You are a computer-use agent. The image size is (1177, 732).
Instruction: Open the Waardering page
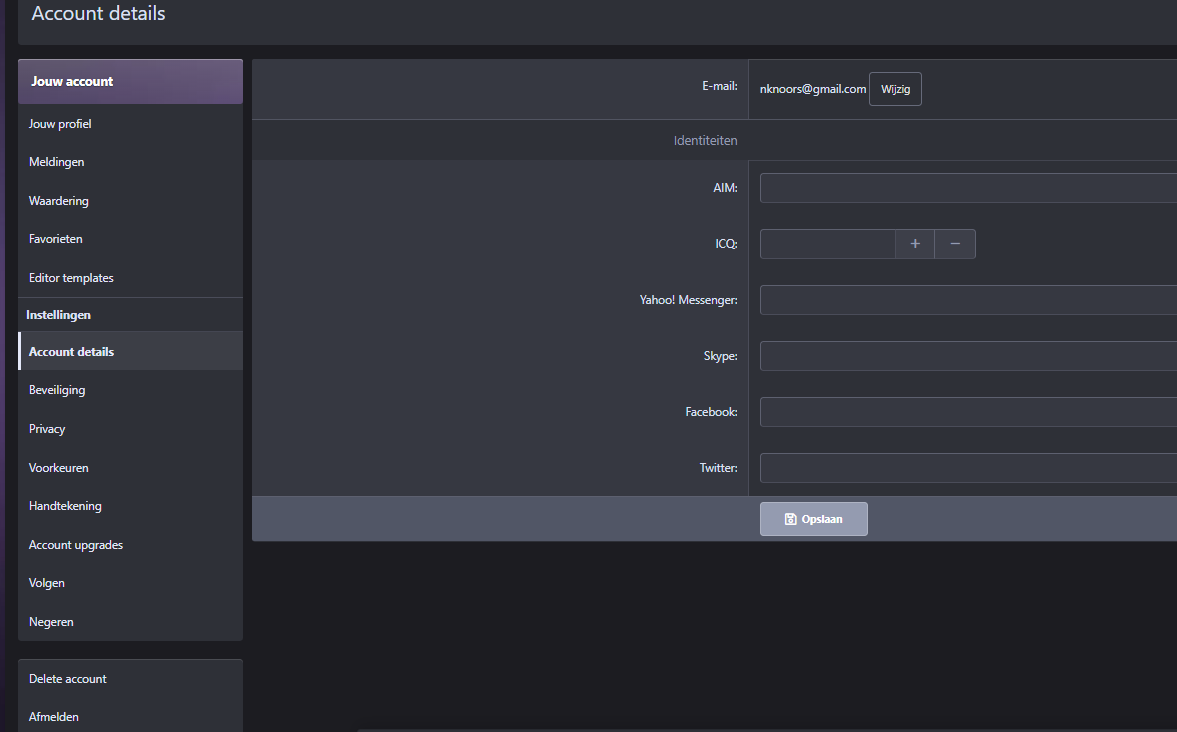tap(59, 201)
